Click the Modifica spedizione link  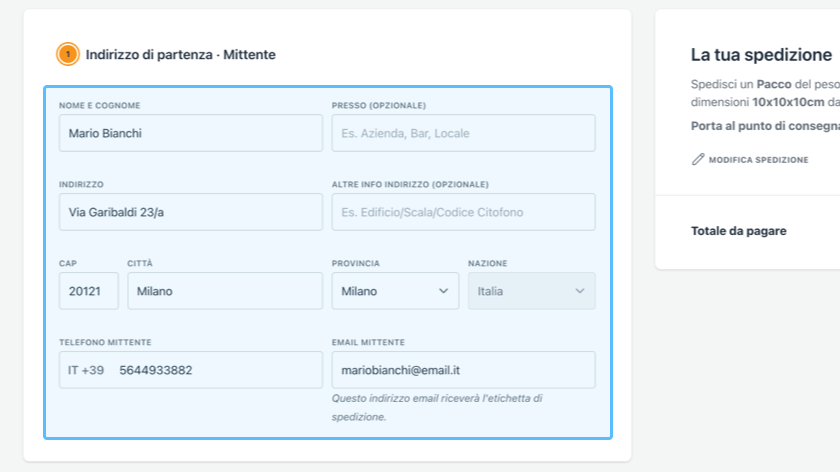coord(757,160)
